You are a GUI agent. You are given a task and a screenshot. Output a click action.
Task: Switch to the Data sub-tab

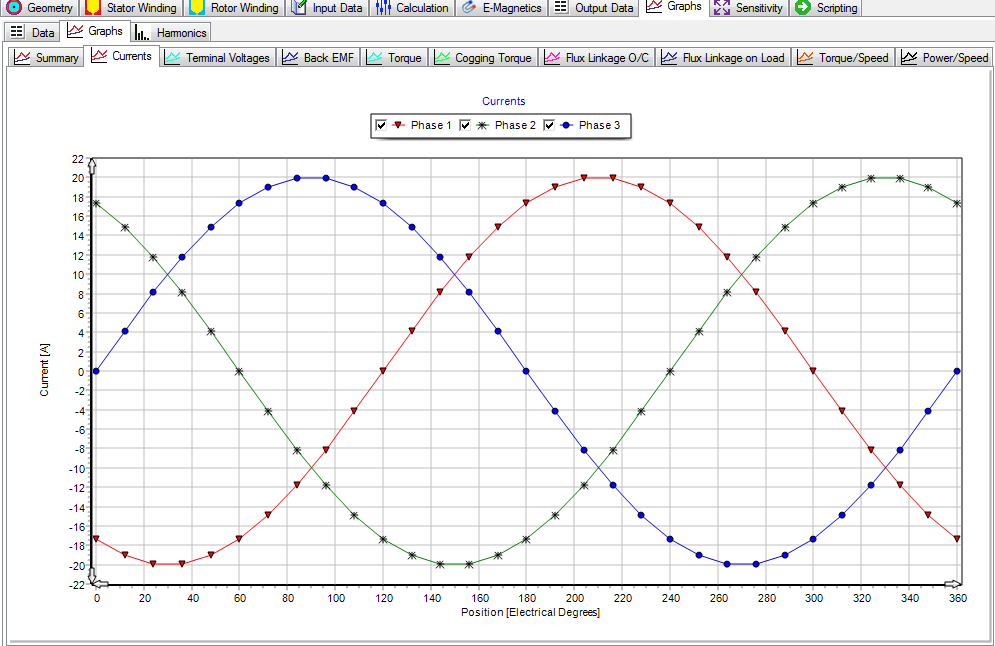coord(31,32)
